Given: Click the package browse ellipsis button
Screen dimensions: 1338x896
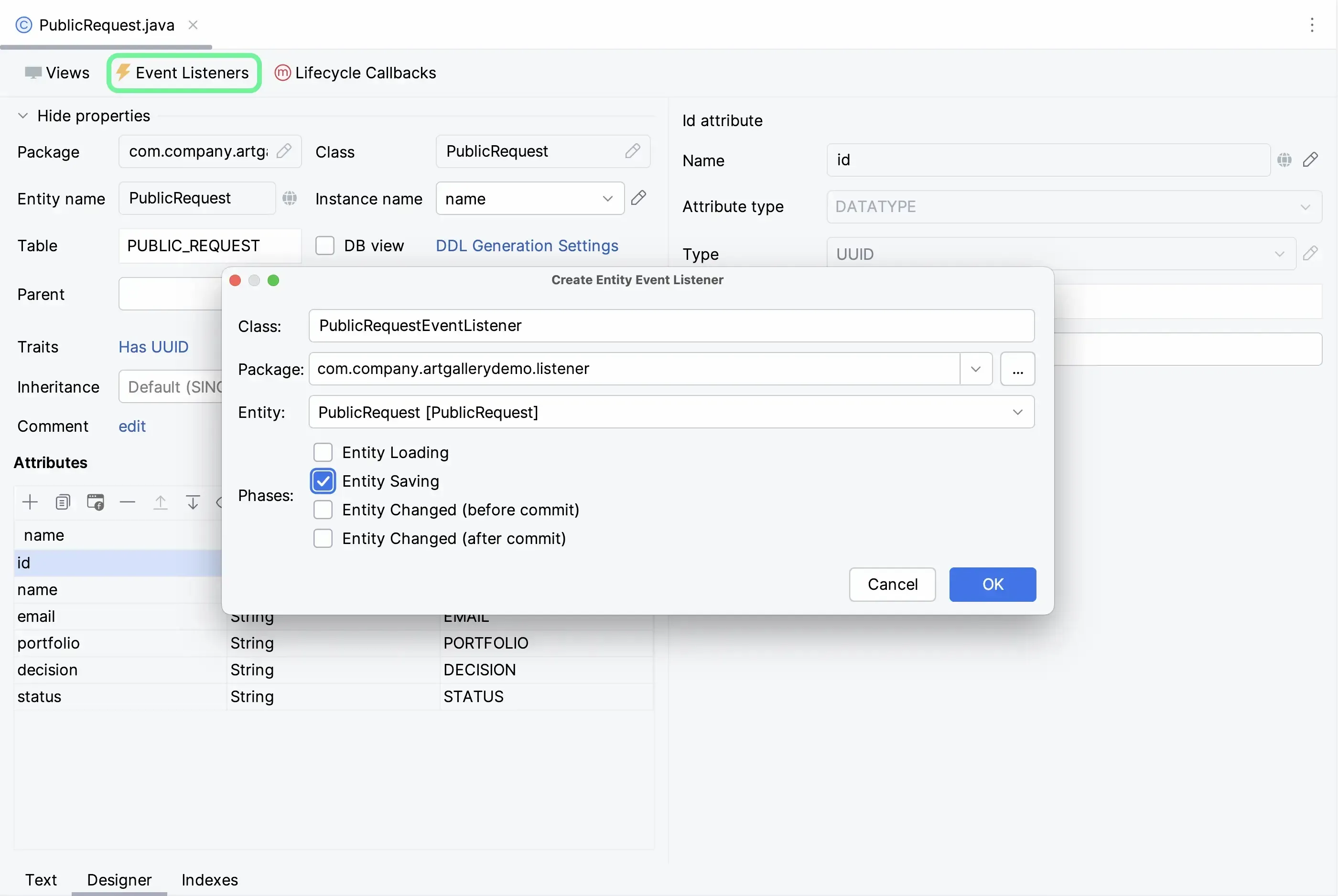Looking at the screenshot, I should 1017,369.
